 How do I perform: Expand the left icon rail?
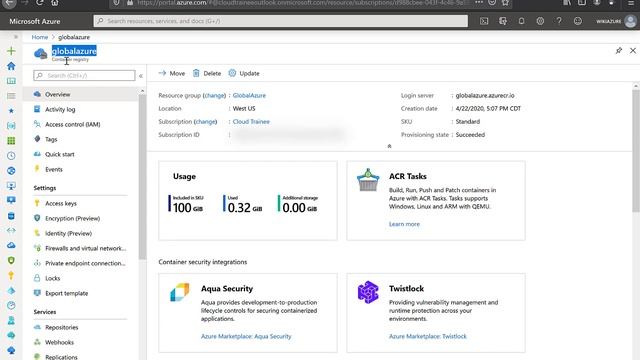pos(16,37)
